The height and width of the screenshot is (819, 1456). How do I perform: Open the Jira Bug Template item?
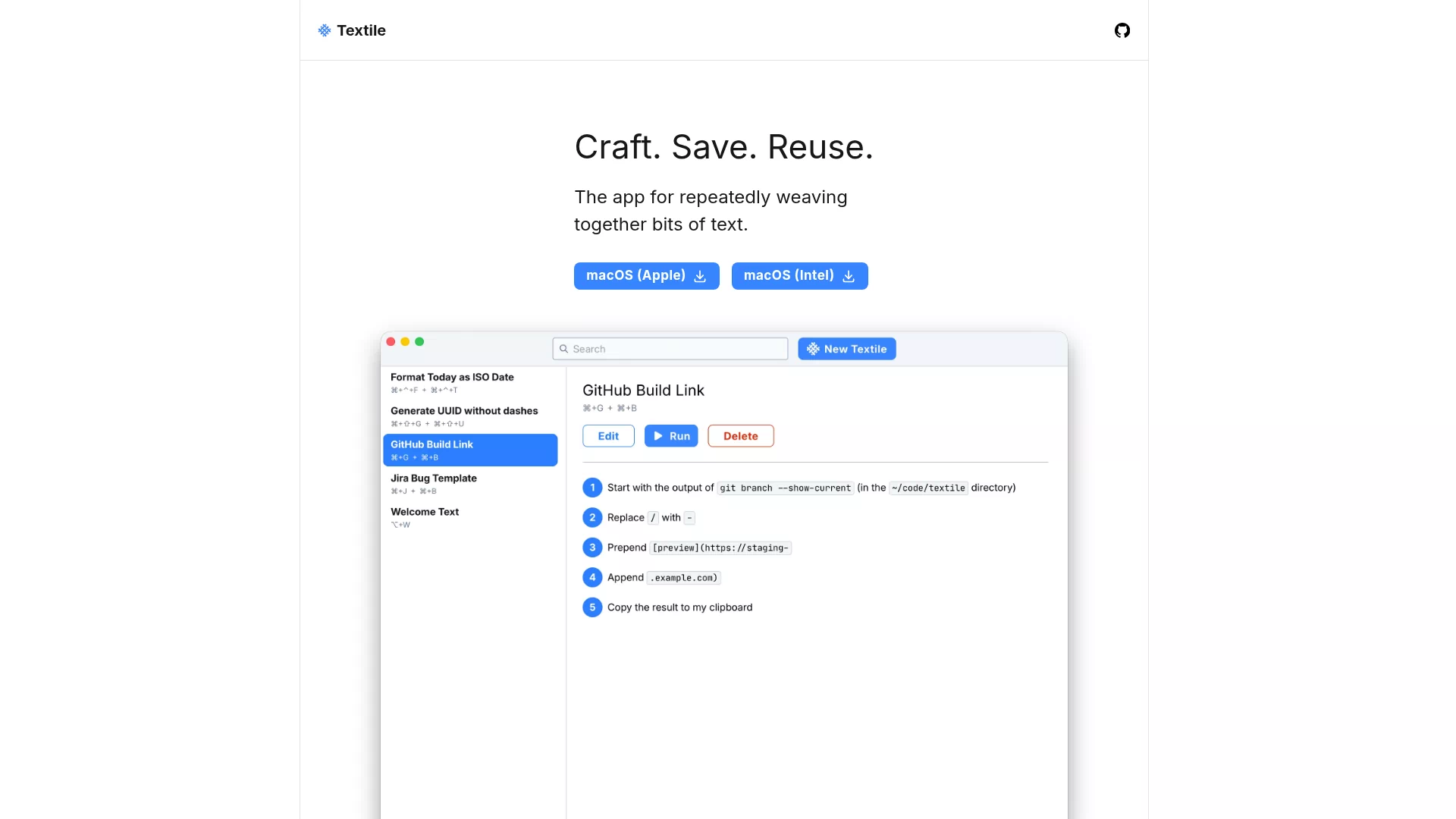pos(470,484)
